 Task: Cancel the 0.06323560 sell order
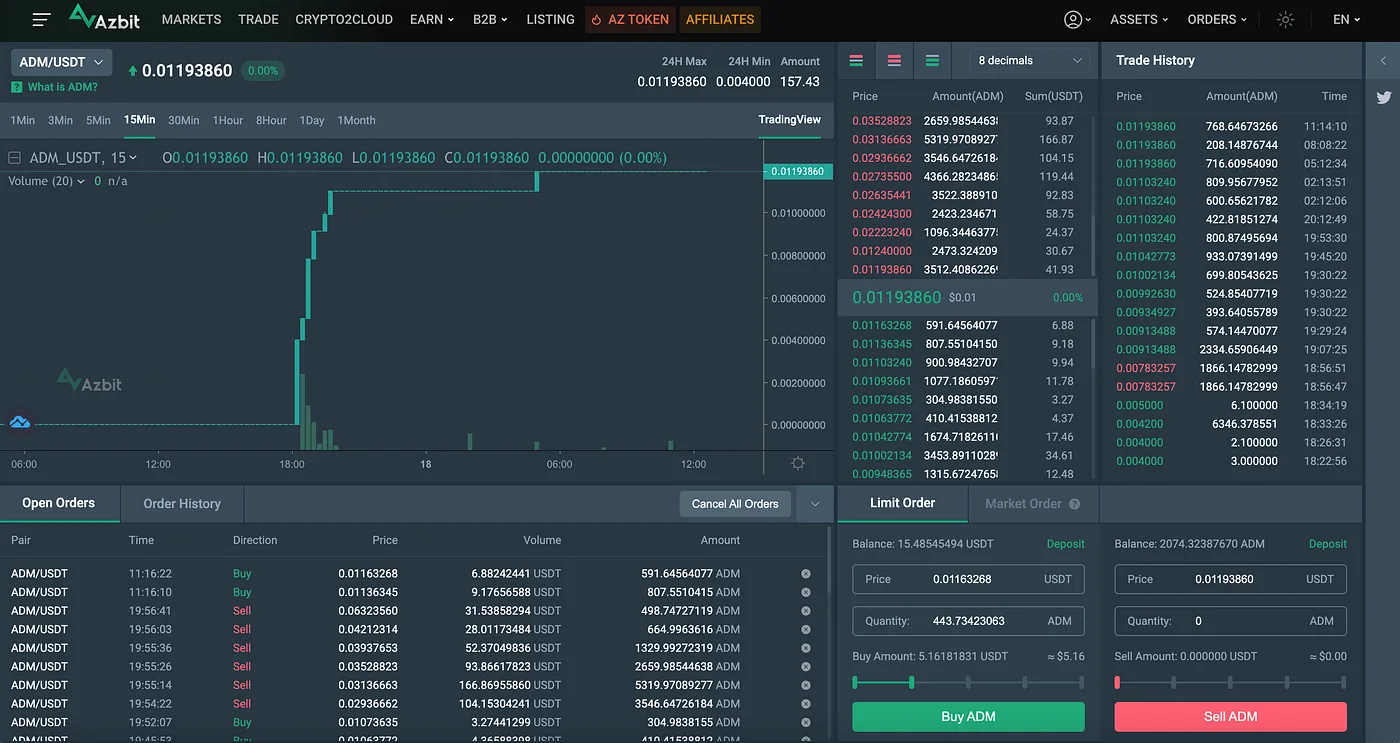click(806, 611)
